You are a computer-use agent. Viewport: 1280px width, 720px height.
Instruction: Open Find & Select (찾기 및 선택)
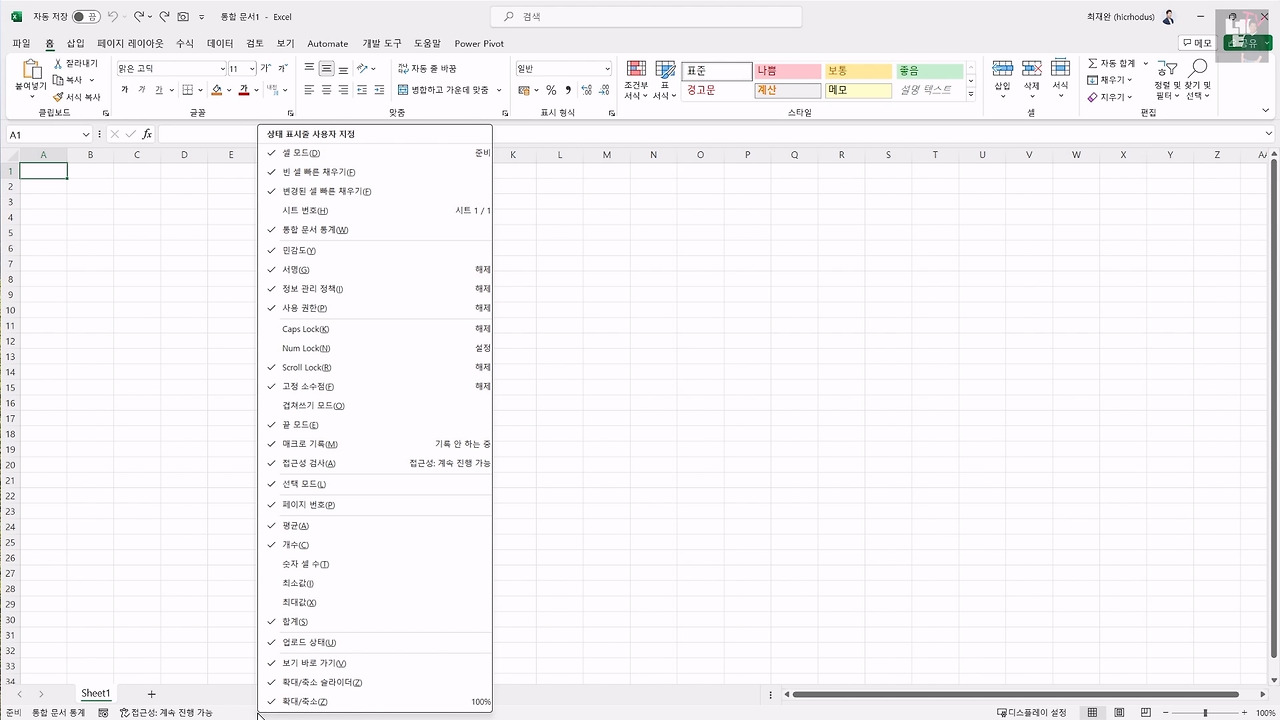pos(1198,79)
